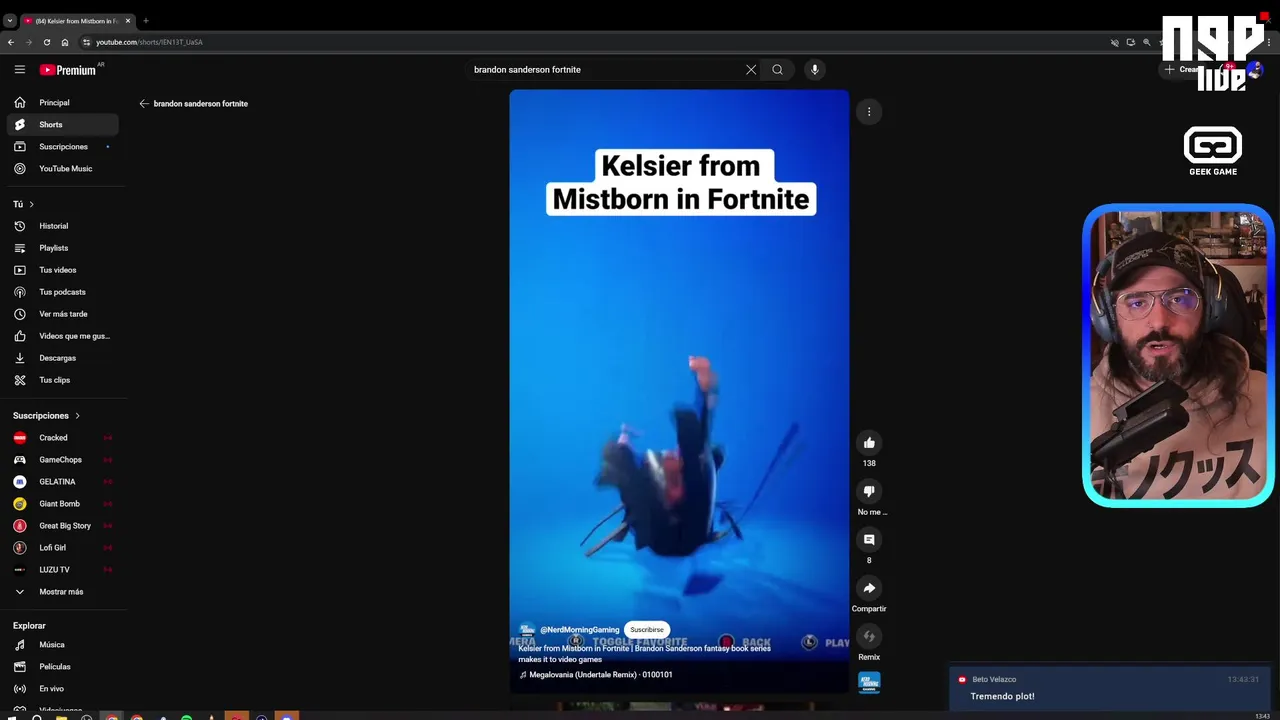Open a new browser tab

click(146, 21)
